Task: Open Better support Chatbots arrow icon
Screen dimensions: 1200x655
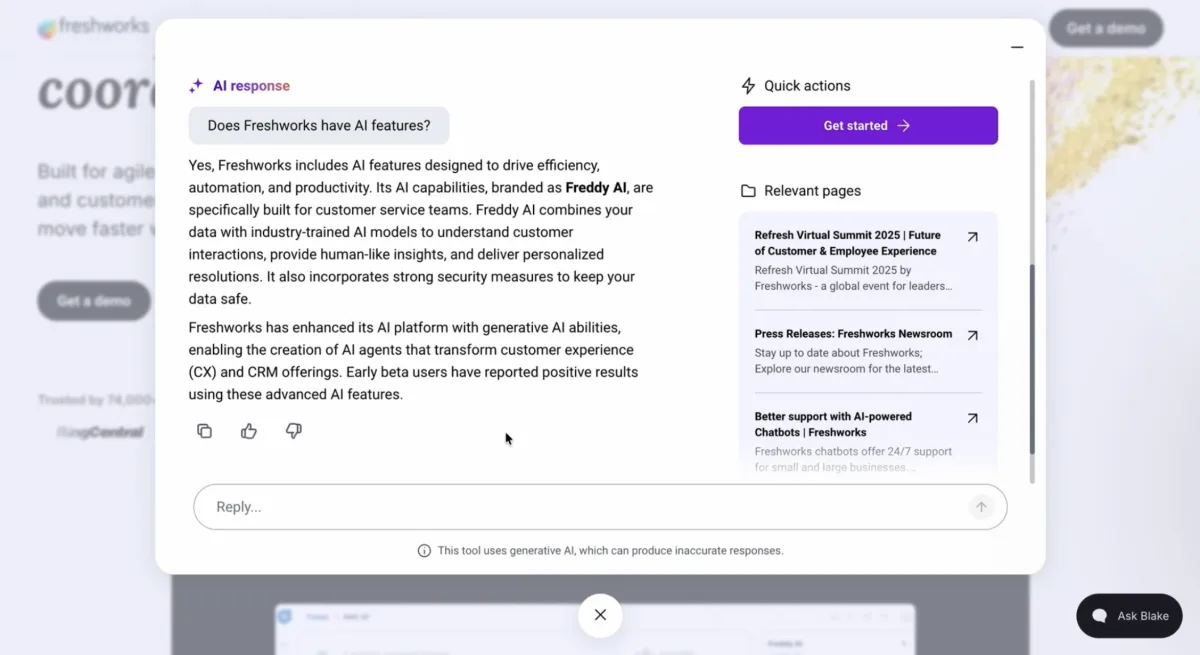Action: tap(972, 418)
